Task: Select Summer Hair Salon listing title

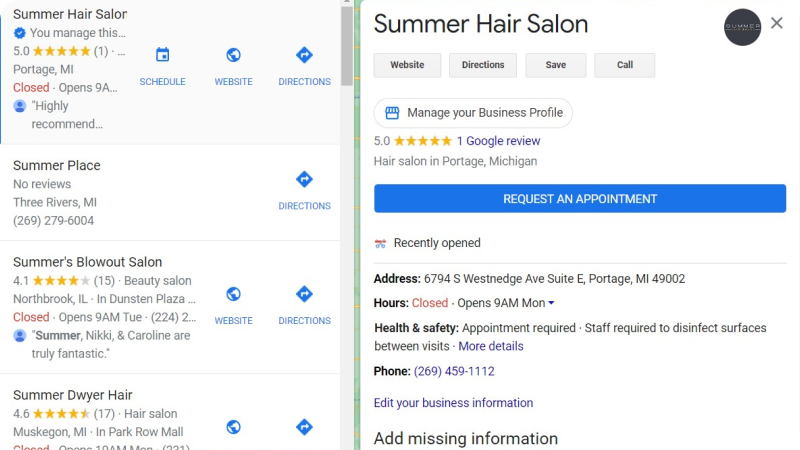Action: click(x=70, y=14)
